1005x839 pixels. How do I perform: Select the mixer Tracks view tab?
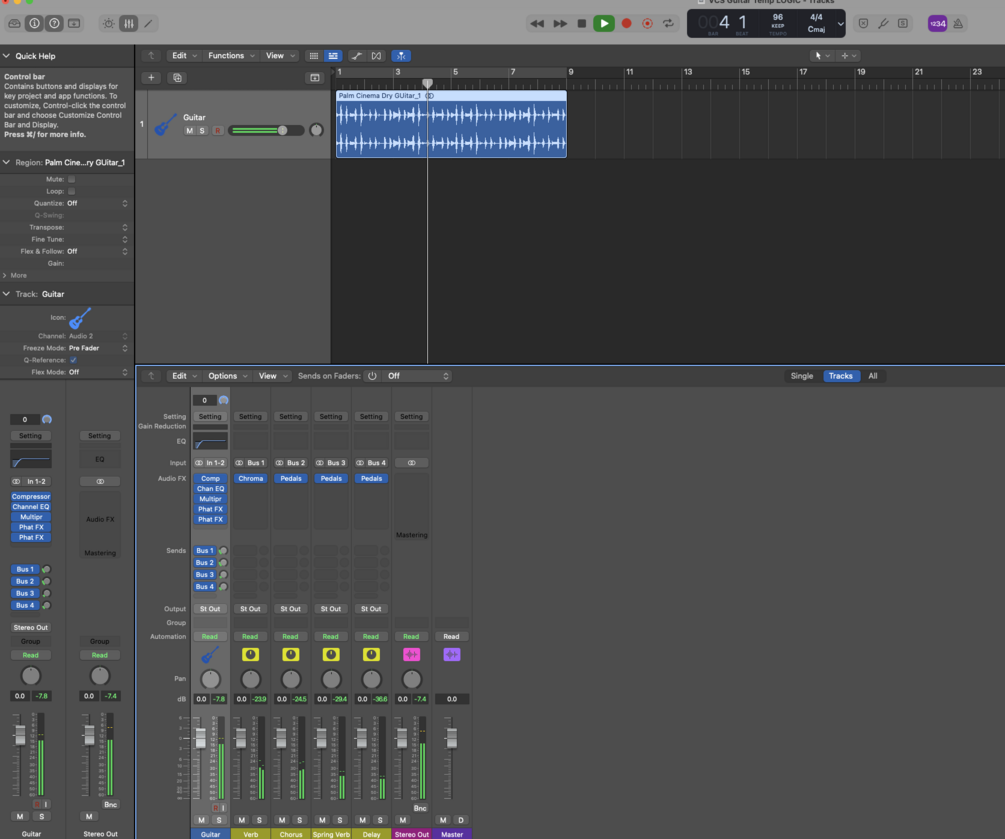840,376
